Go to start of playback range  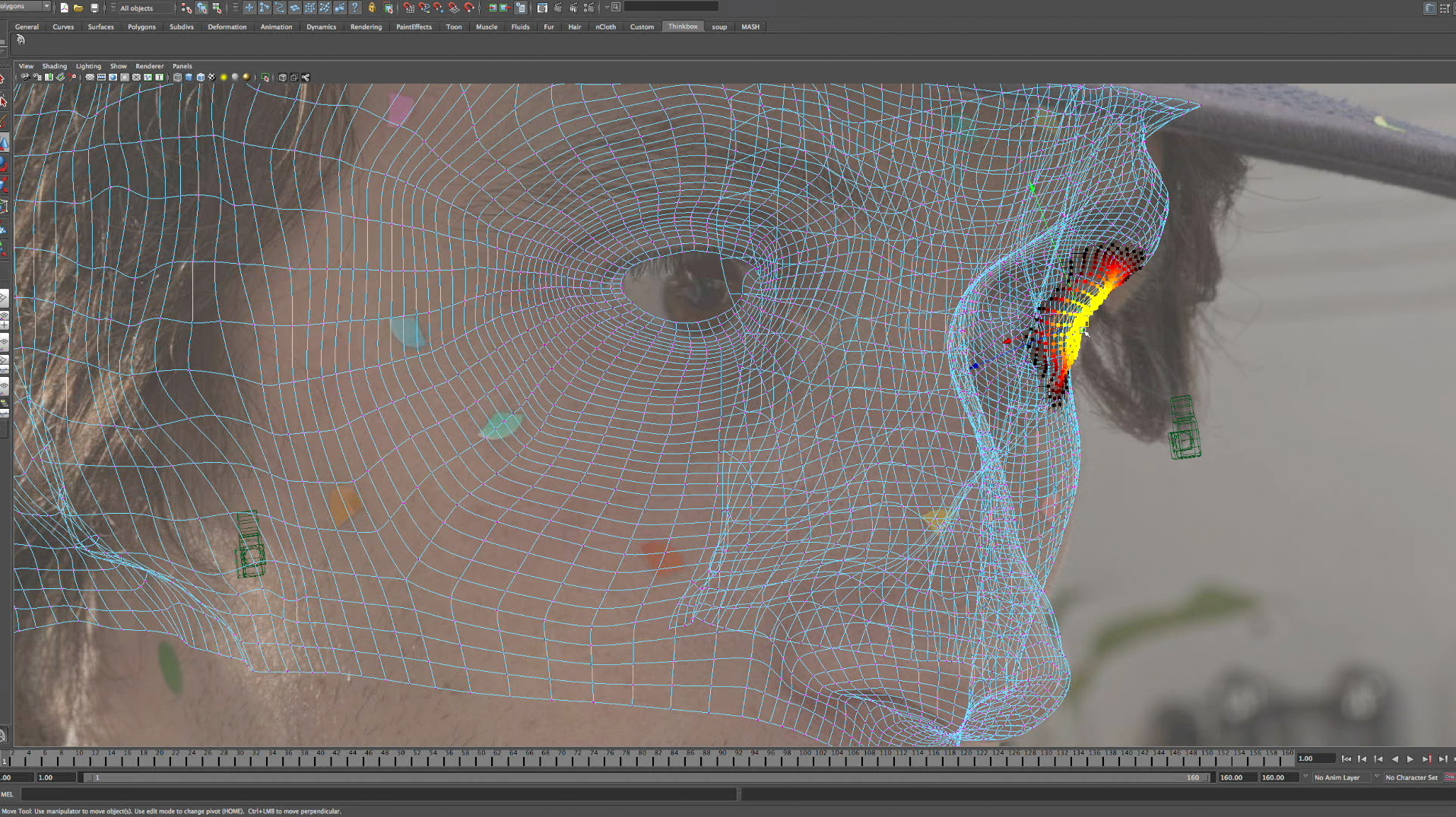pyautogui.click(x=1347, y=758)
